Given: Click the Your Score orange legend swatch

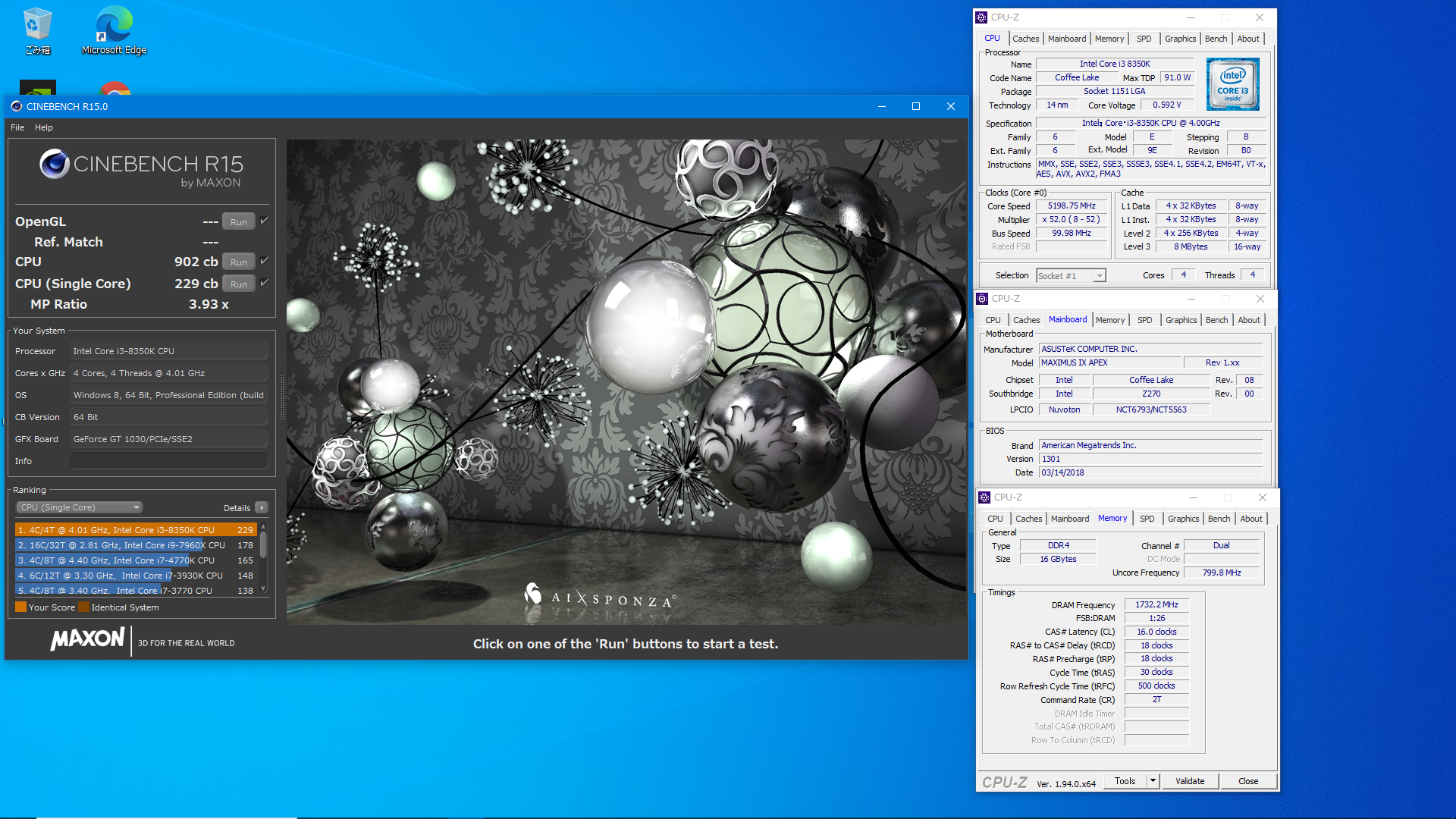Looking at the screenshot, I should tap(21, 607).
